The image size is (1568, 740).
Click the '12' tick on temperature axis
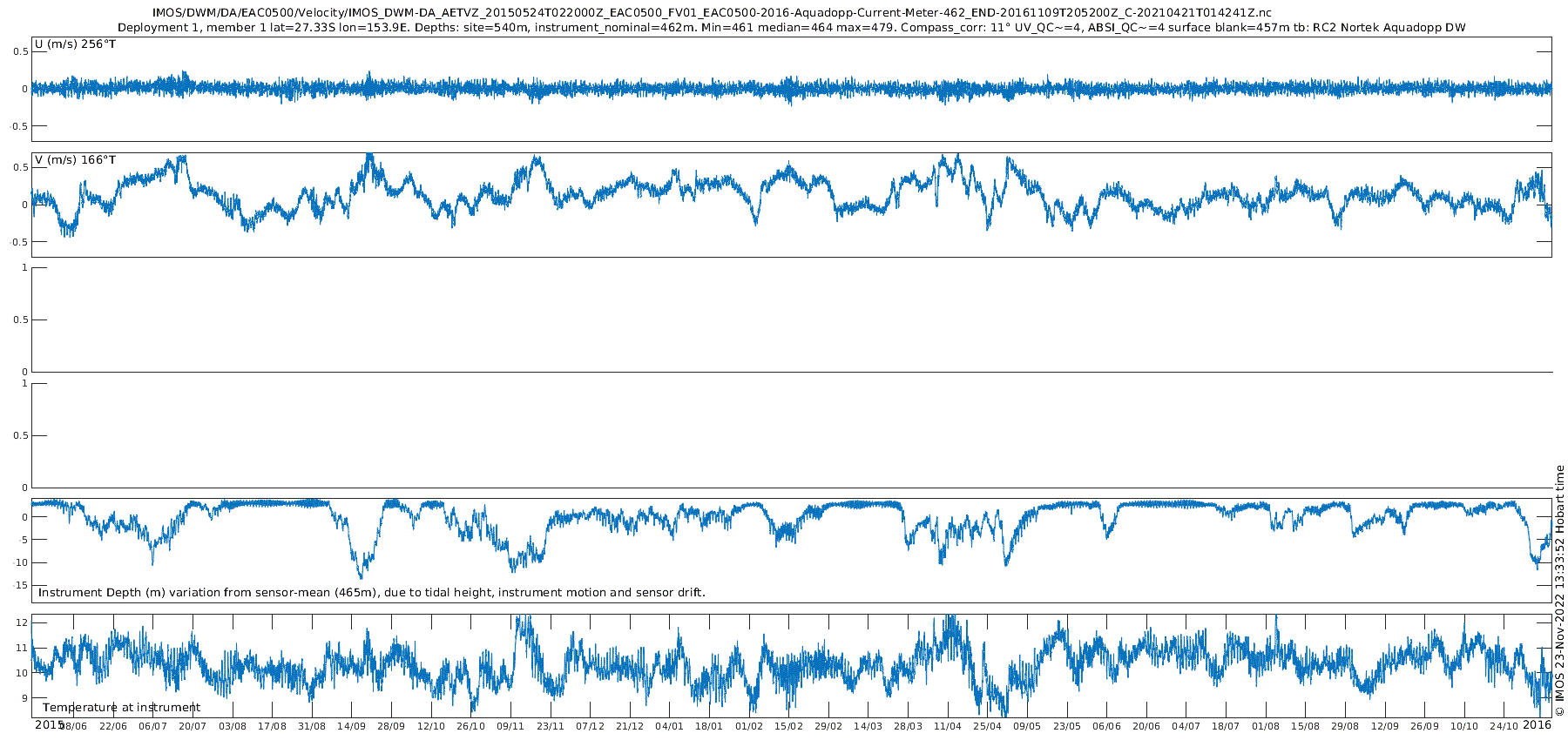(22, 622)
